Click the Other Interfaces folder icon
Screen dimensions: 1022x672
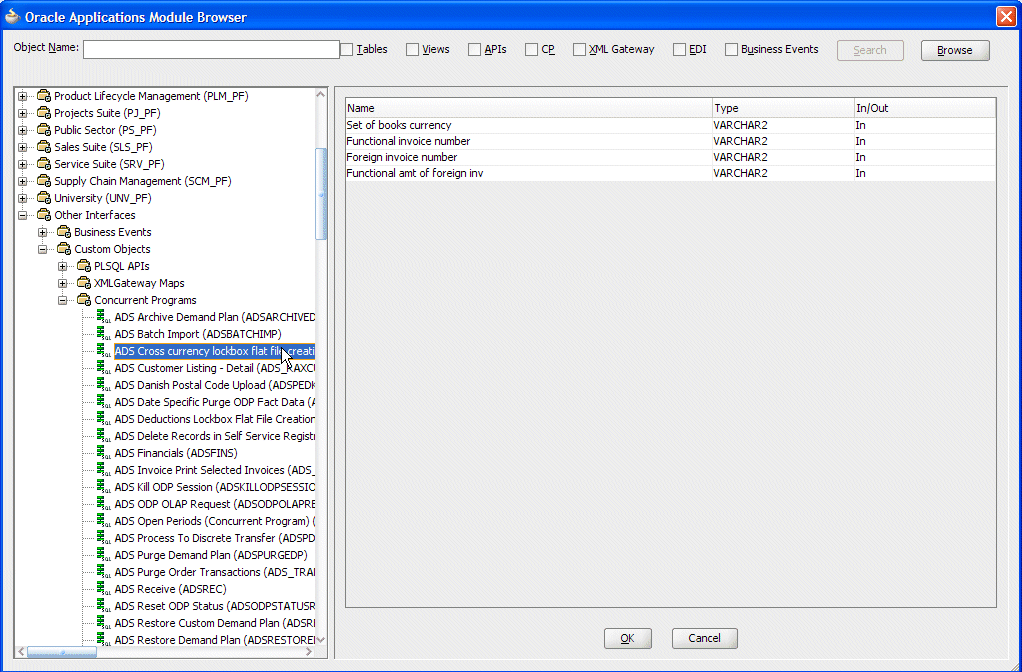[x=44, y=214]
